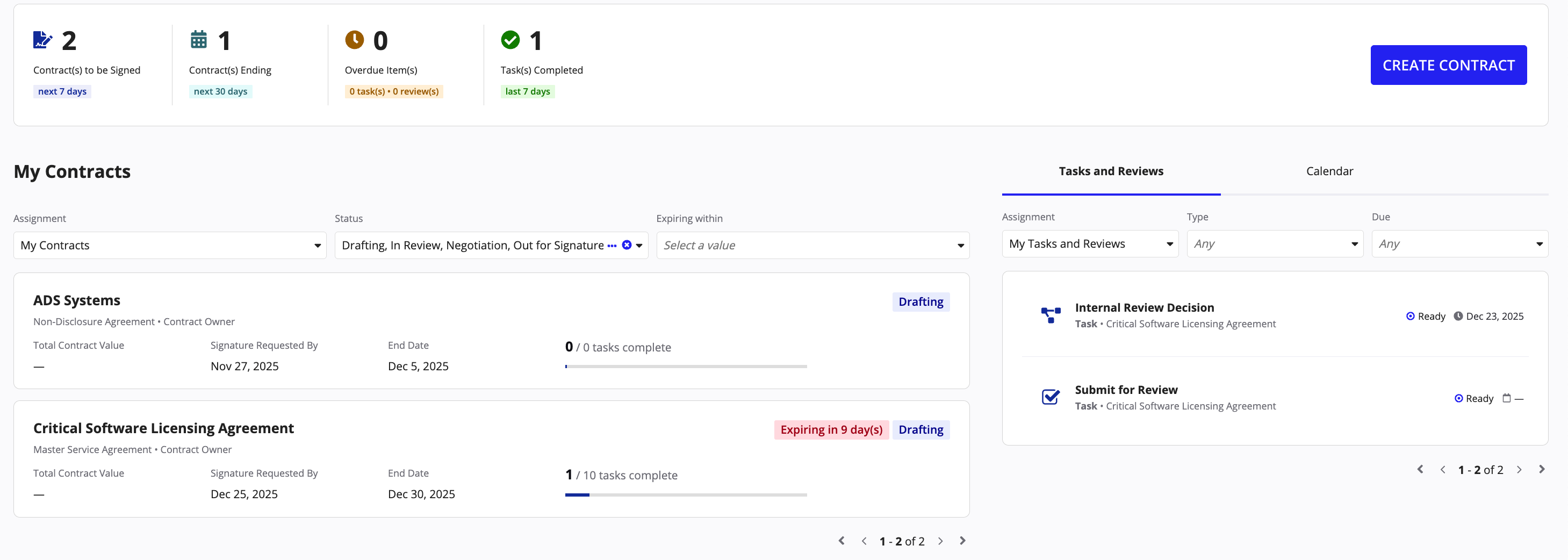Click the orange clock Overdue Items icon
The height and width of the screenshot is (560, 1568).
coord(354,40)
